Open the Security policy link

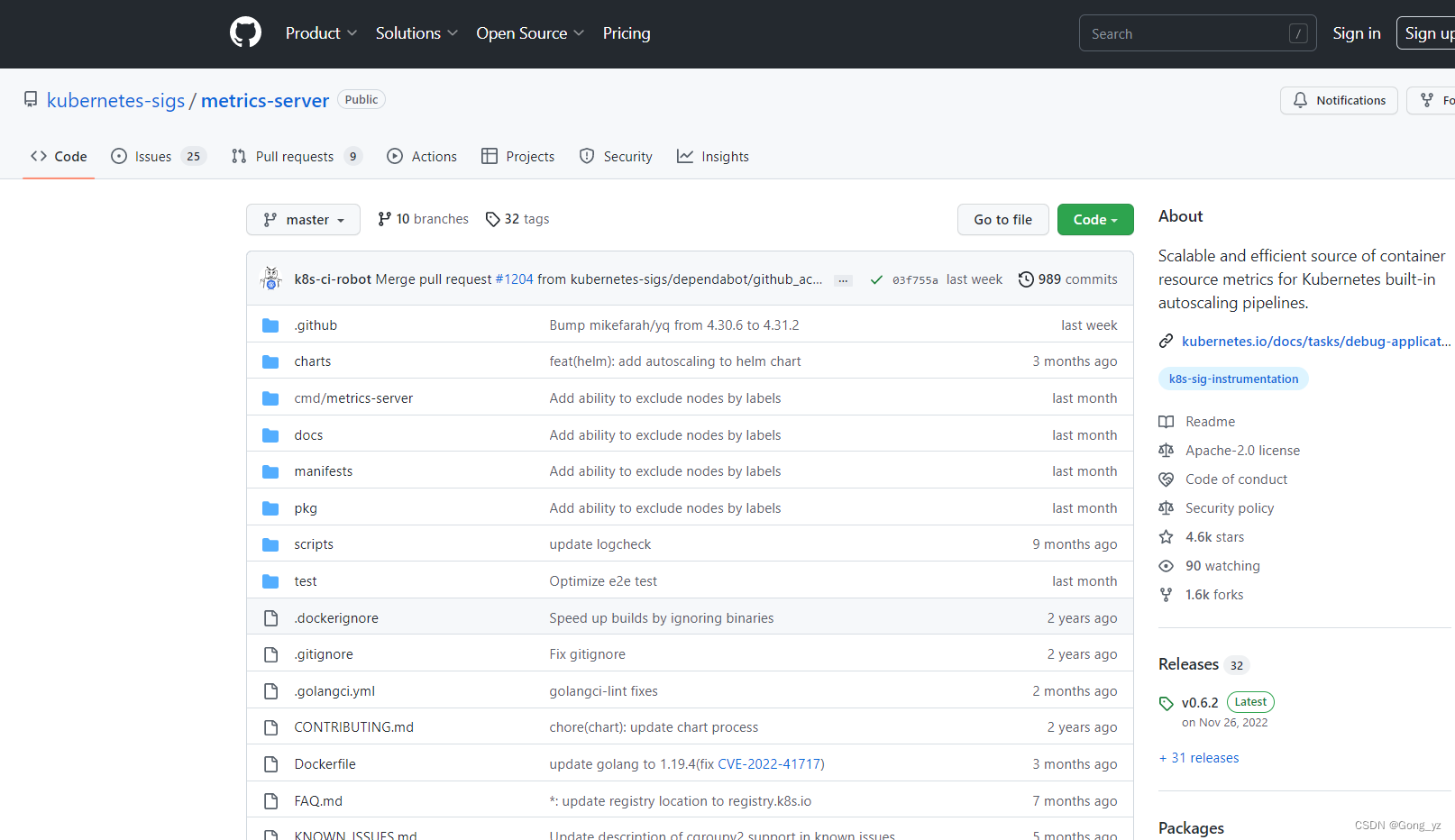pyautogui.click(x=1230, y=508)
